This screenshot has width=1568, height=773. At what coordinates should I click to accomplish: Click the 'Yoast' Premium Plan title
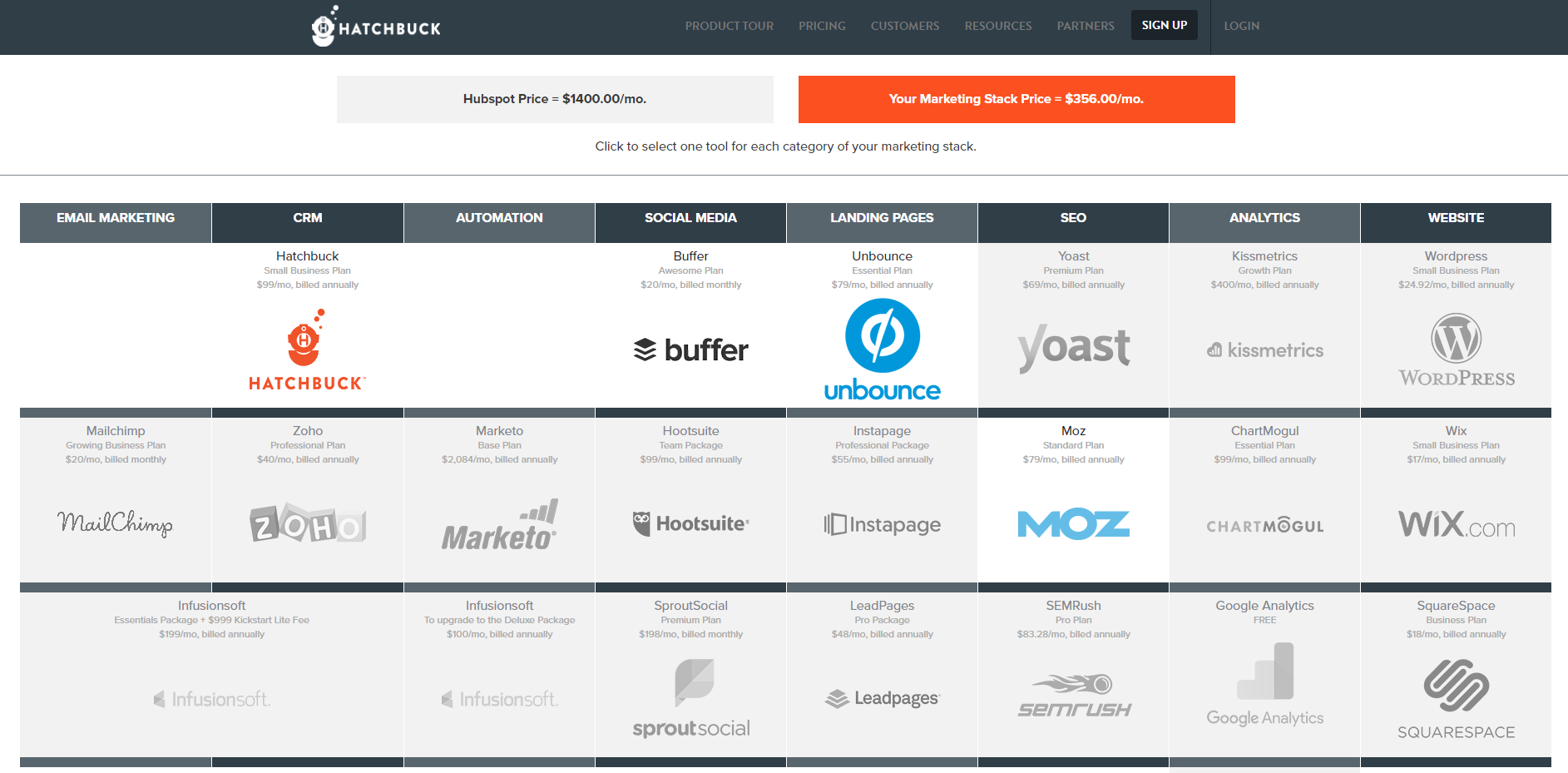[1073, 256]
